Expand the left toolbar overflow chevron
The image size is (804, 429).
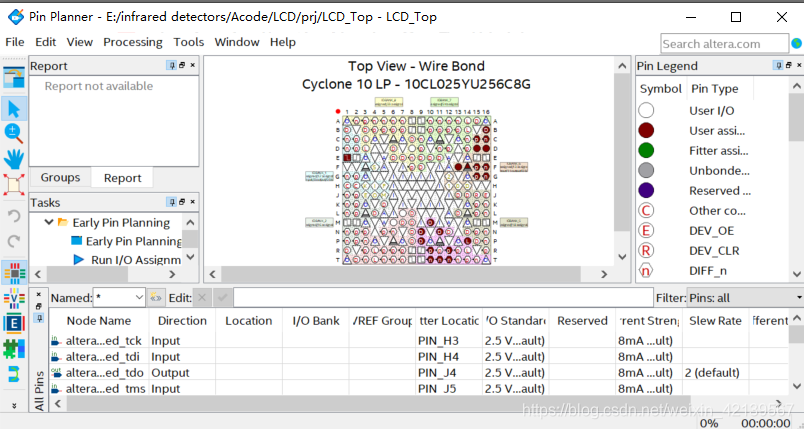(x=14, y=405)
